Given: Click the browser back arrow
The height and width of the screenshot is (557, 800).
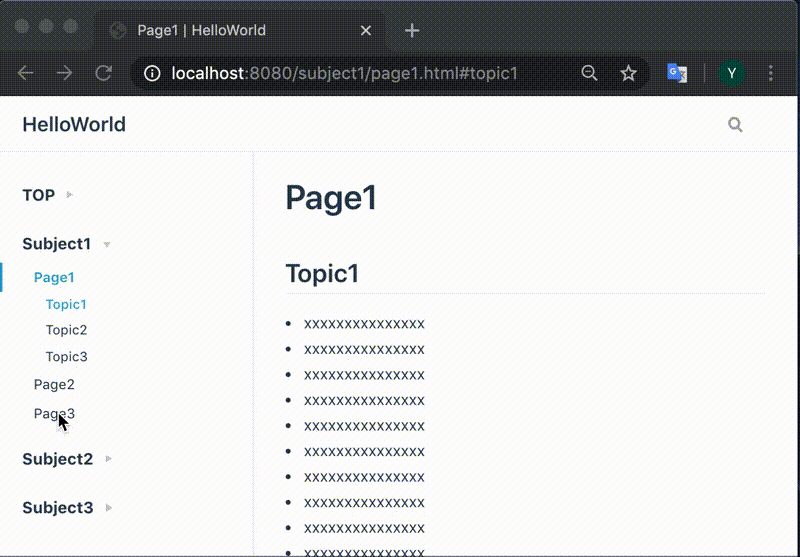Looking at the screenshot, I should [26, 73].
